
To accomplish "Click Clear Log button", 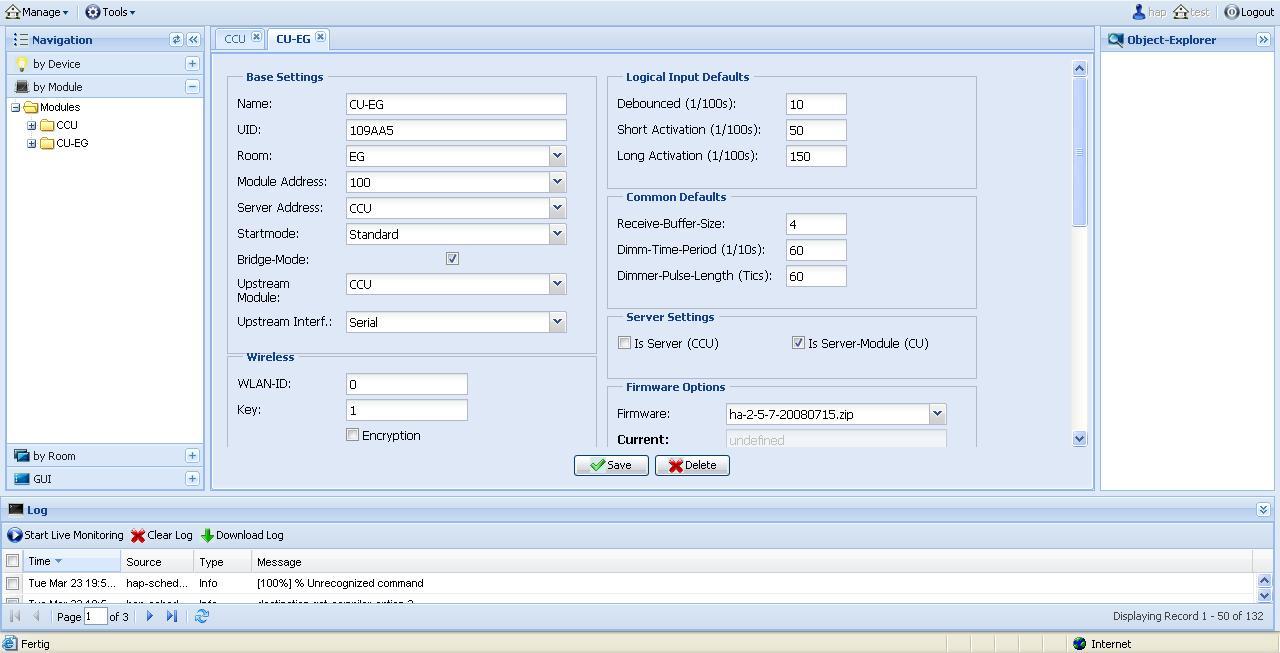I will 161,535.
